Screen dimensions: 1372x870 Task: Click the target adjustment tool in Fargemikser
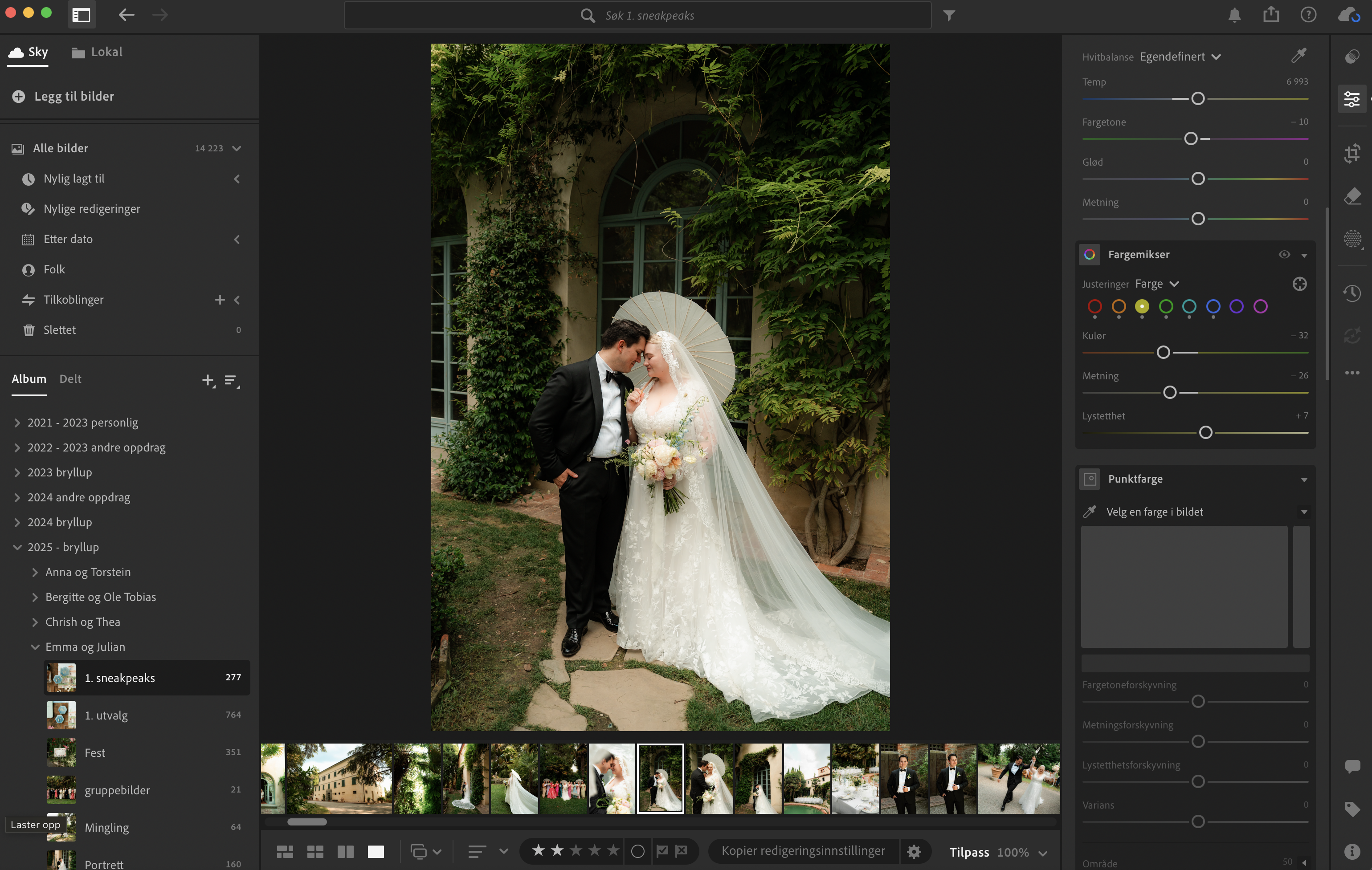[x=1299, y=284]
